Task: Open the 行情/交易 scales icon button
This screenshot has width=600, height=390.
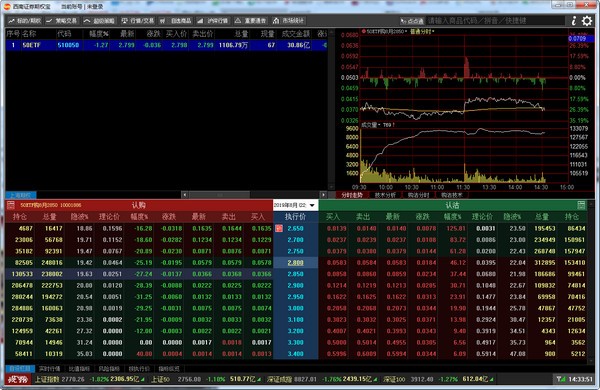Action: [x=138, y=21]
